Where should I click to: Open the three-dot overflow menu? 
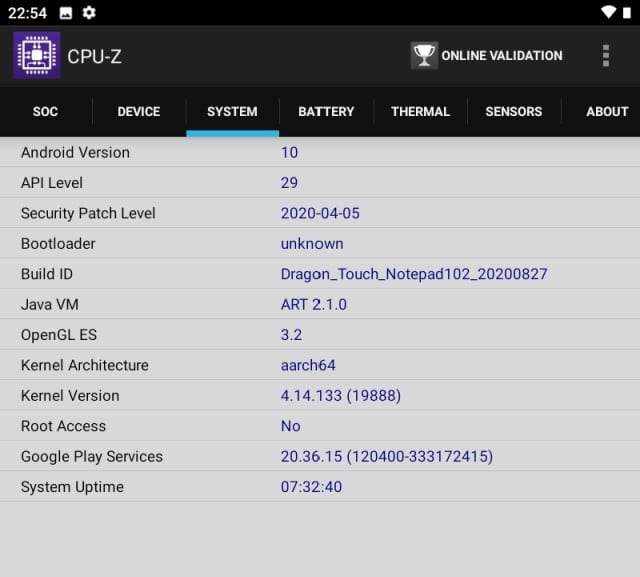(606, 55)
